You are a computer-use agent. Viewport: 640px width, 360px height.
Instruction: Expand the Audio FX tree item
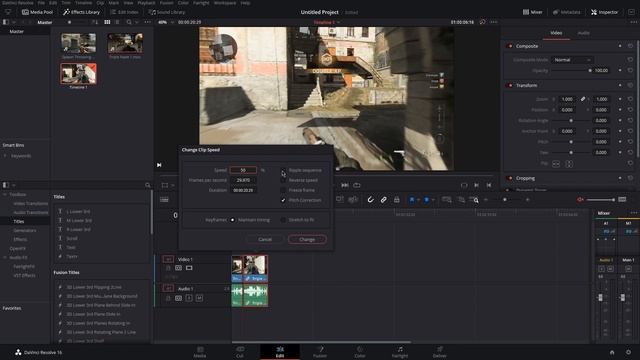coord(5,258)
